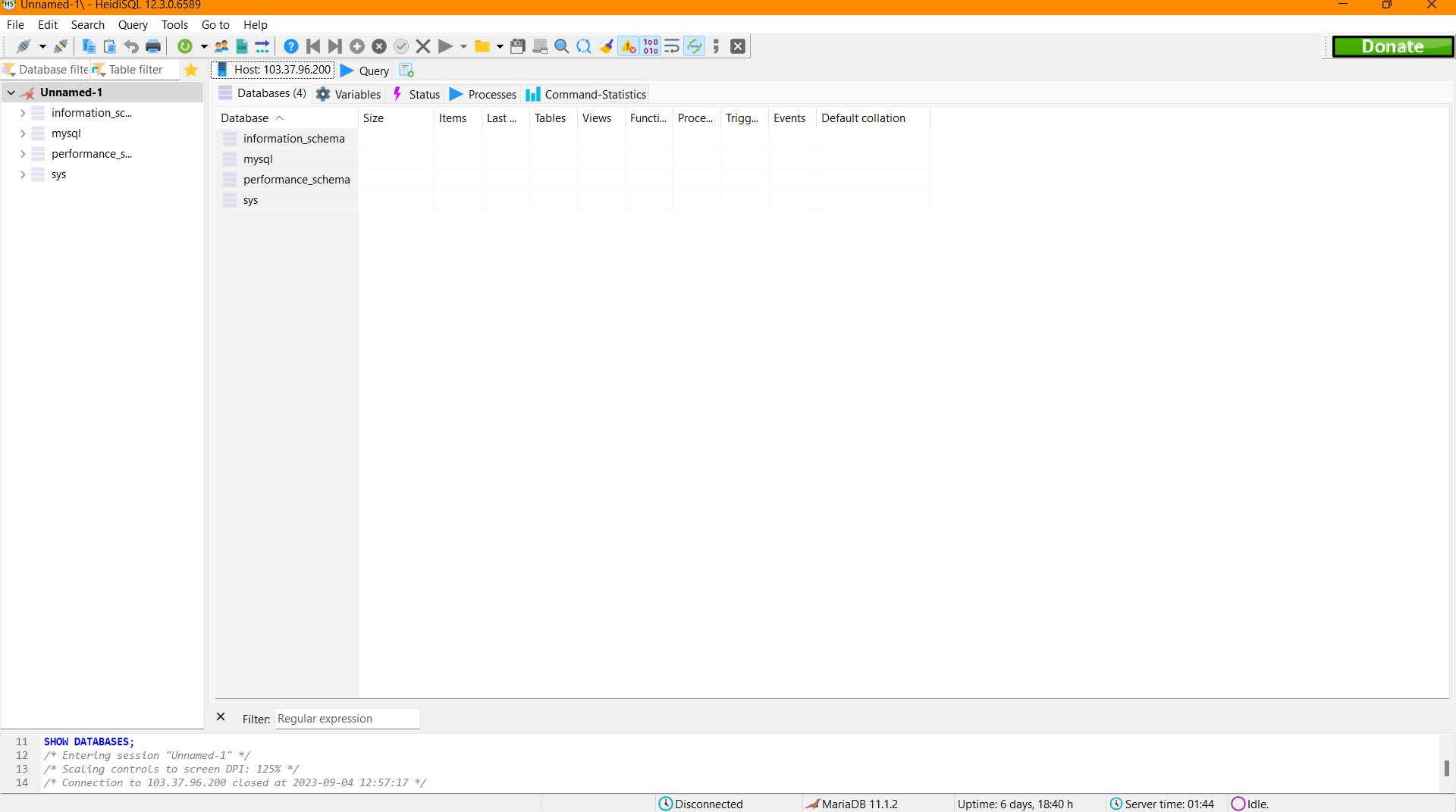Image resolution: width=1456 pixels, height=812 pixels.
Task: Click the save floppy disk icon
Action: pyautogui.click(x=518, y=46)
